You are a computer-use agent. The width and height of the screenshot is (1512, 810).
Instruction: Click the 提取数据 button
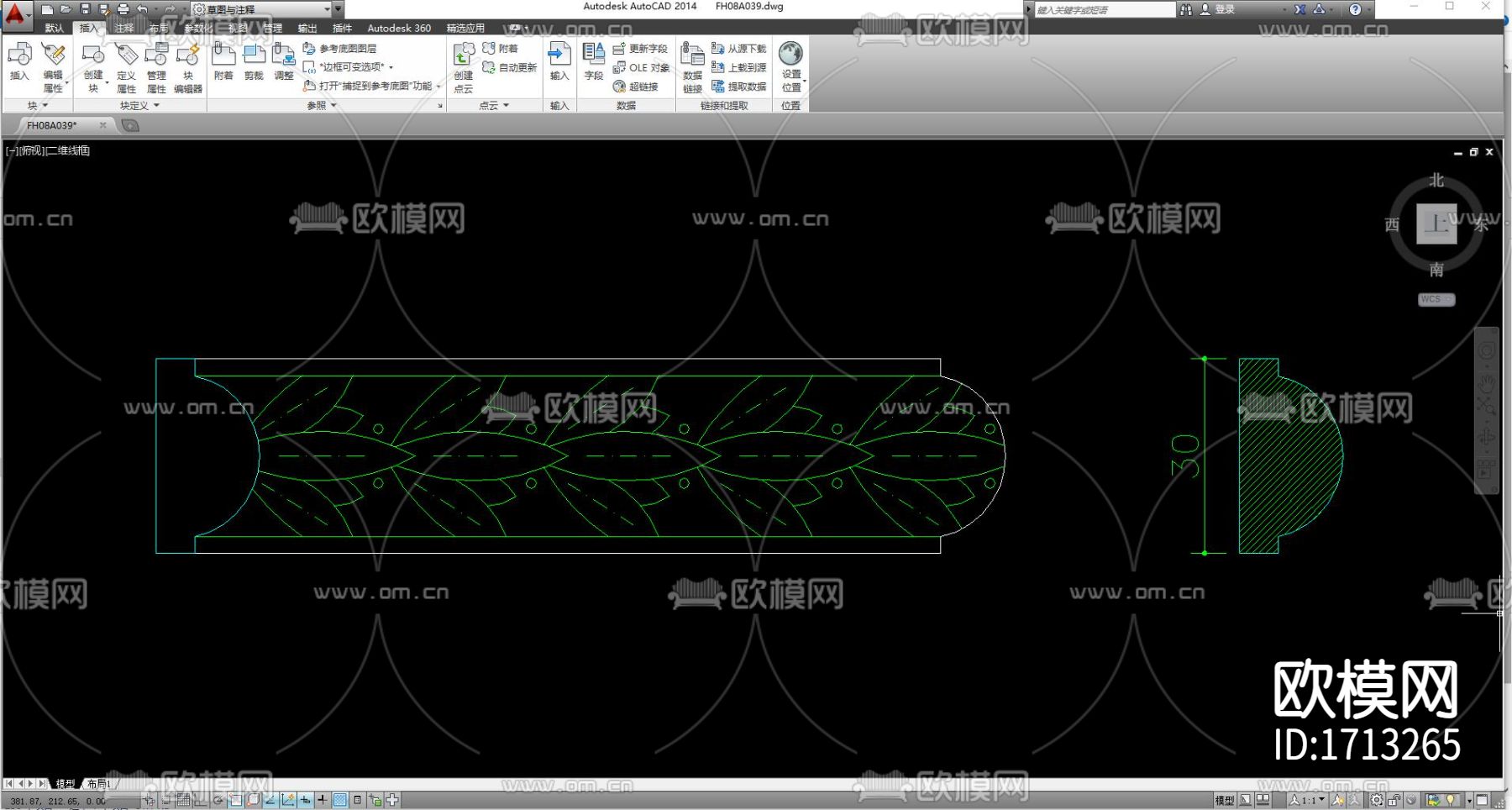pos(739,87)
